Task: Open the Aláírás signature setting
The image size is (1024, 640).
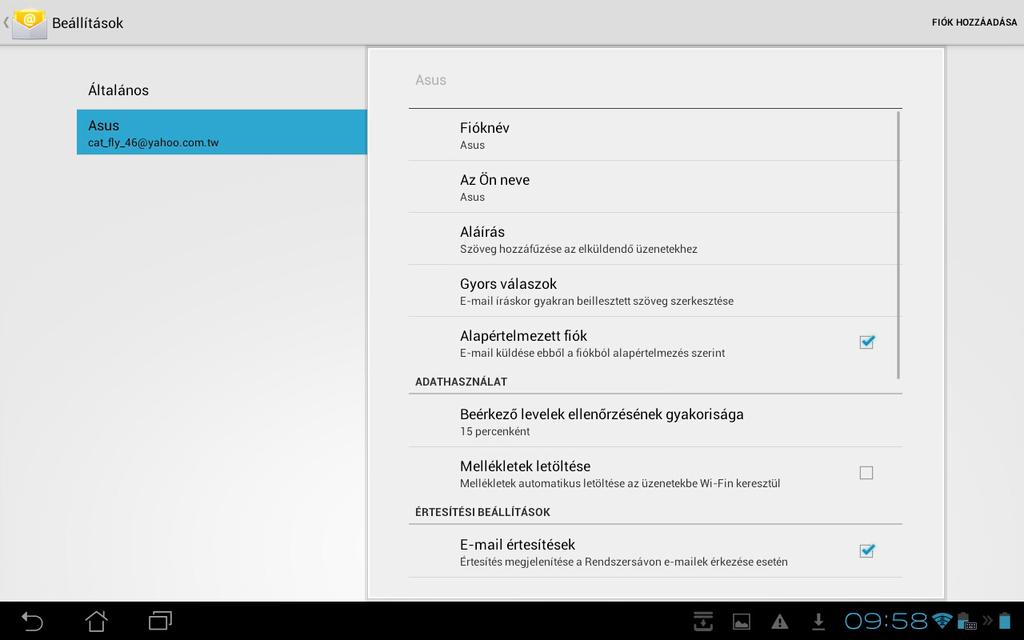Action: [x=654, y=239]
